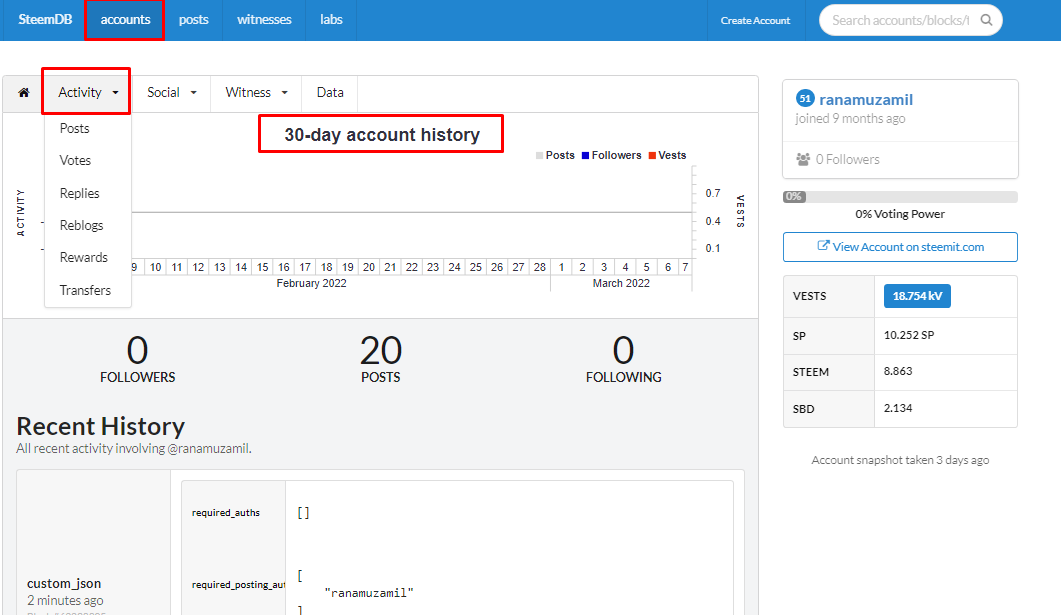
Task: Click the 0 FOLLOWERS counter
Action: click(x=137, y=359)
